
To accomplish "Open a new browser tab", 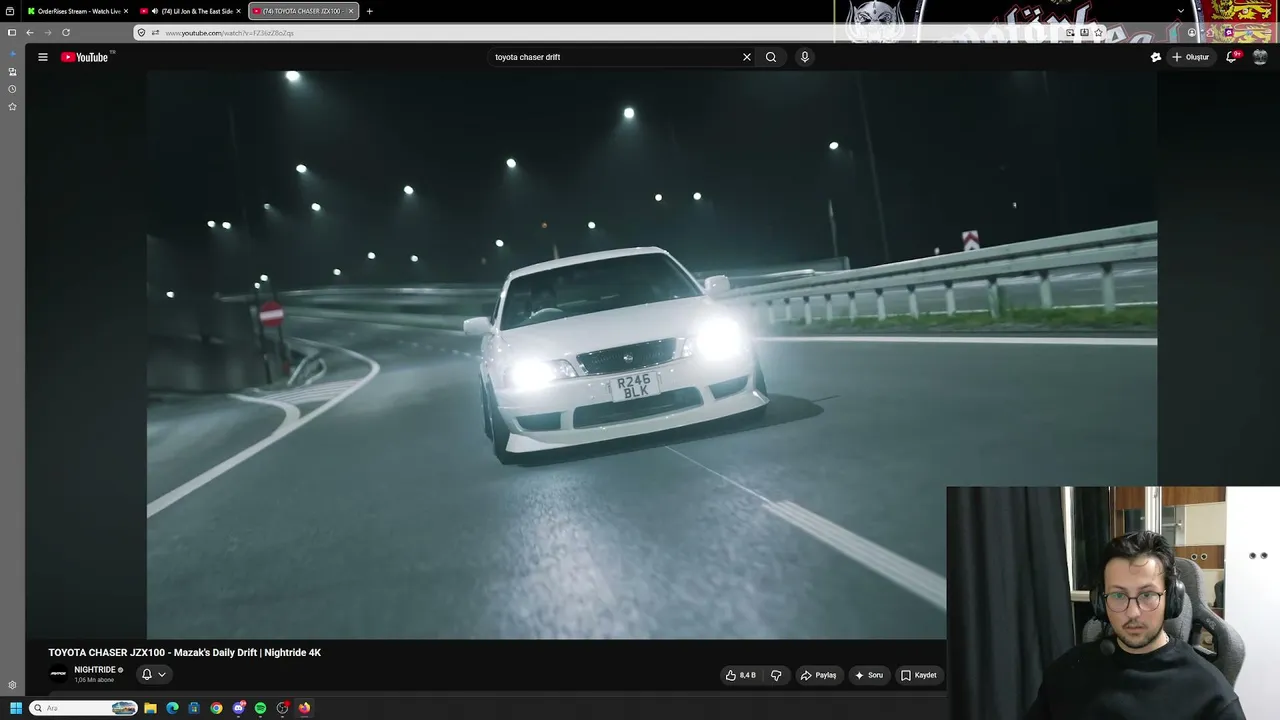I will coord(369,11).
